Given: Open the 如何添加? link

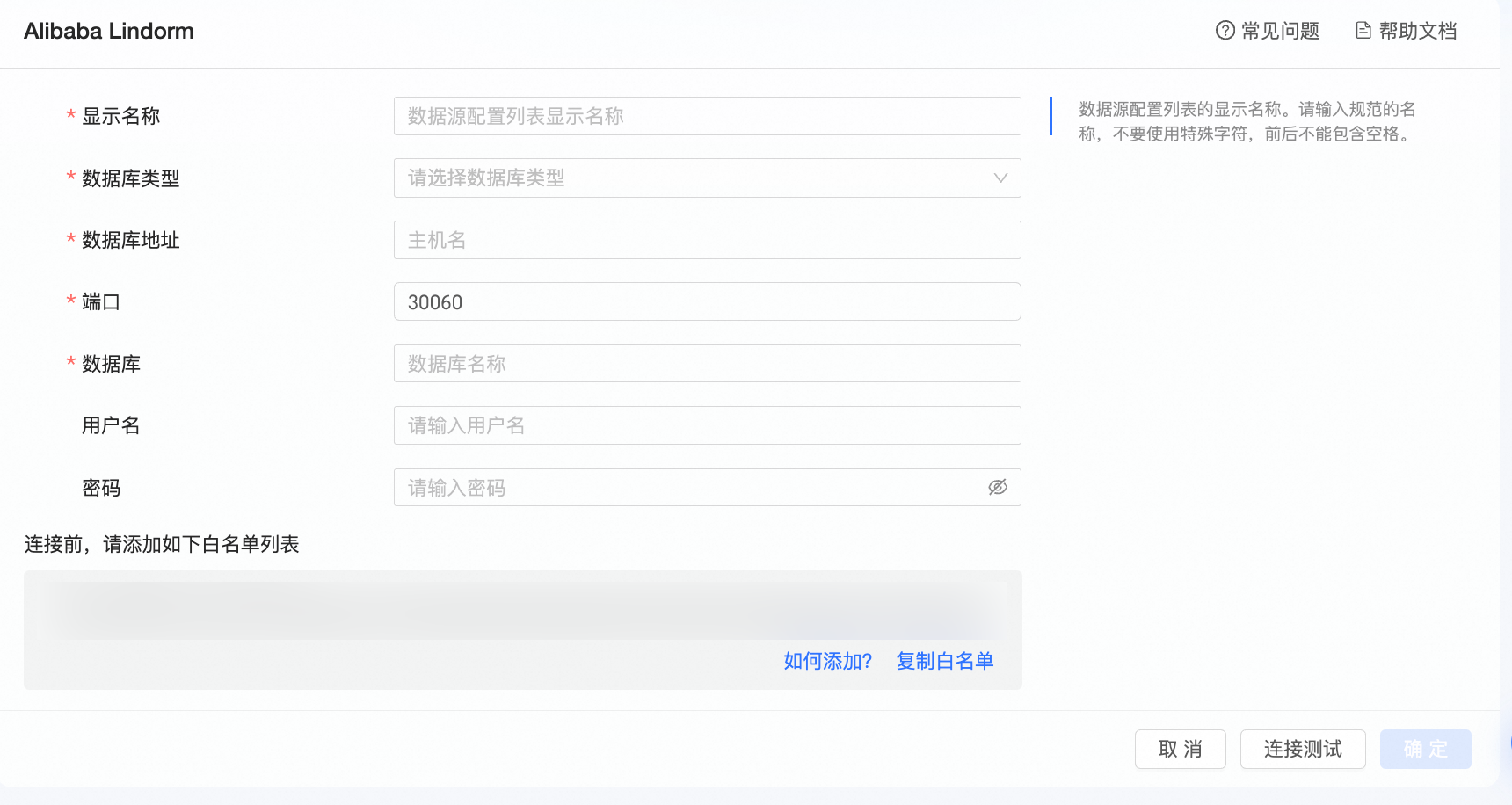Looking at the screenshot, I should pyautogui.click(x=827, y=661).
